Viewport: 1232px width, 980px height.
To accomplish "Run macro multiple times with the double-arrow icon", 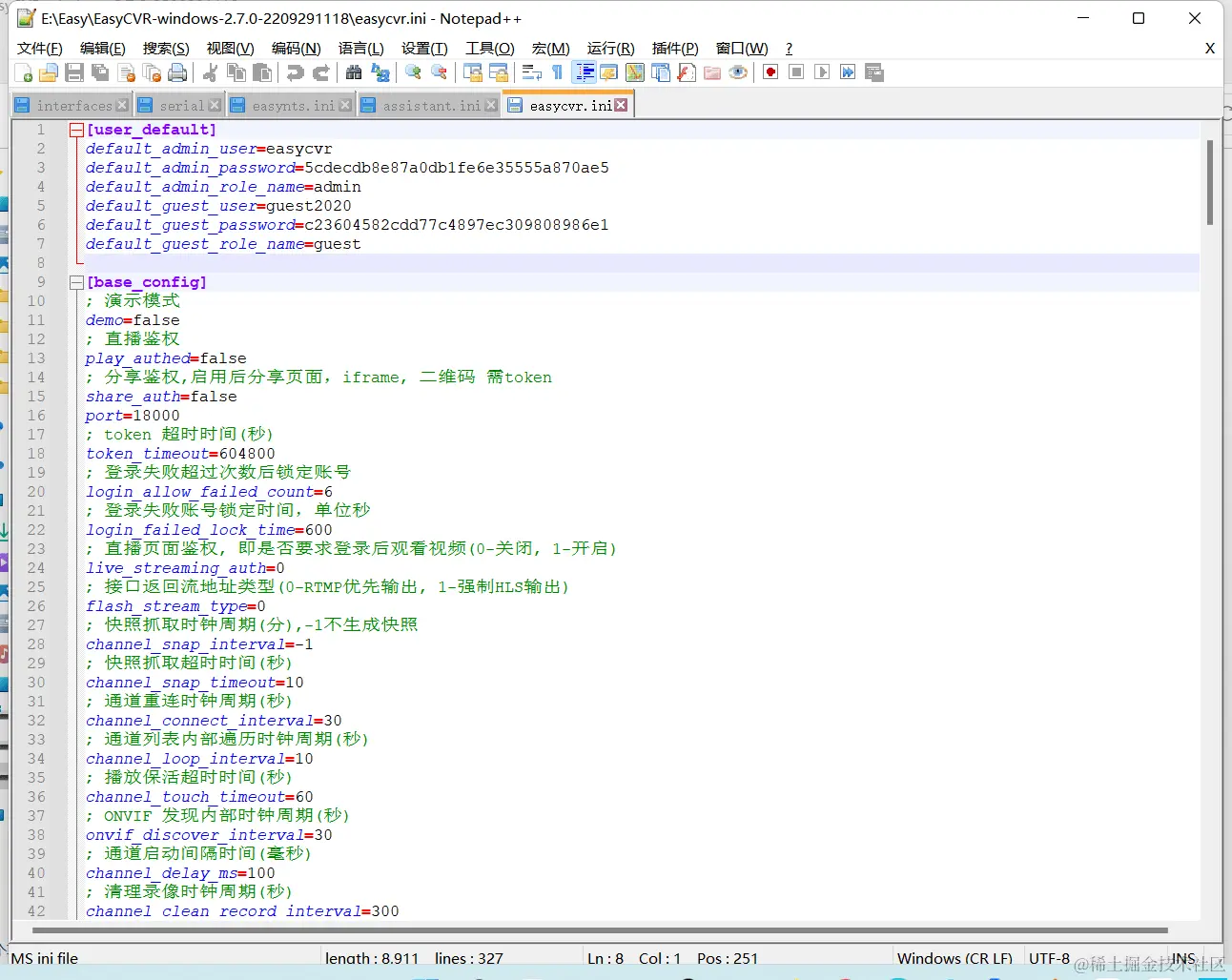I will click(x=848, y=72).
